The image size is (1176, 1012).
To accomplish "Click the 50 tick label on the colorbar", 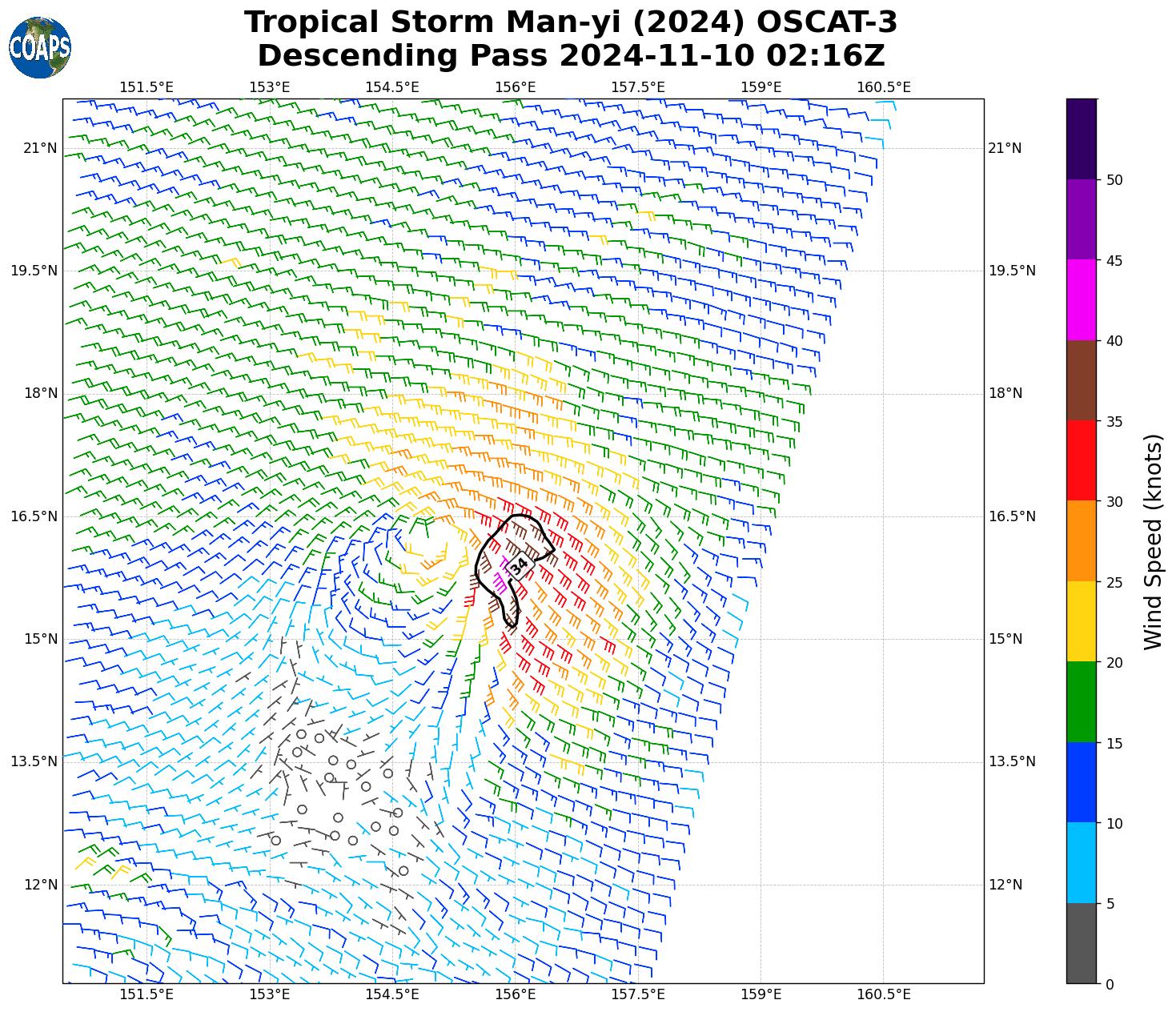I will pyautogui.click(x=1114, y=180).
